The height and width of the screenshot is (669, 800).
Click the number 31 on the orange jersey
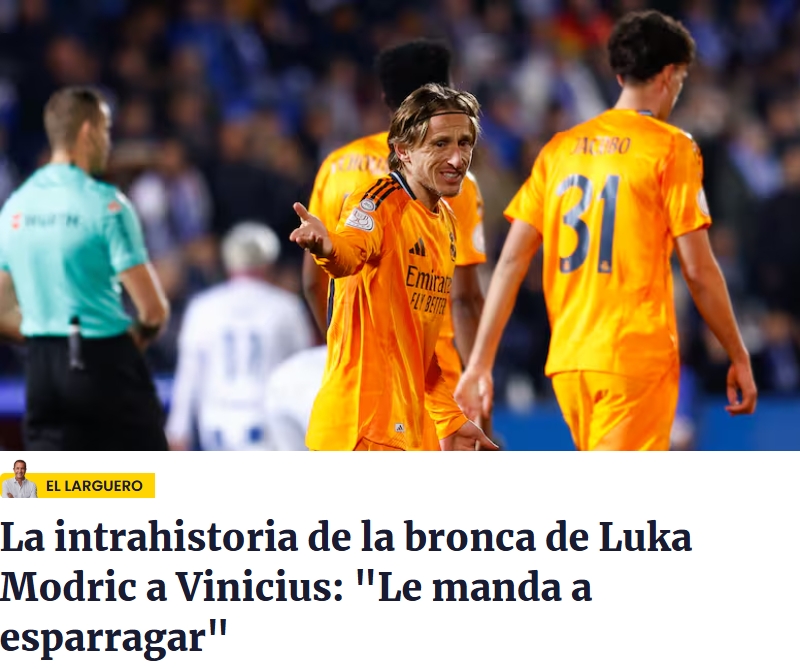588,223
